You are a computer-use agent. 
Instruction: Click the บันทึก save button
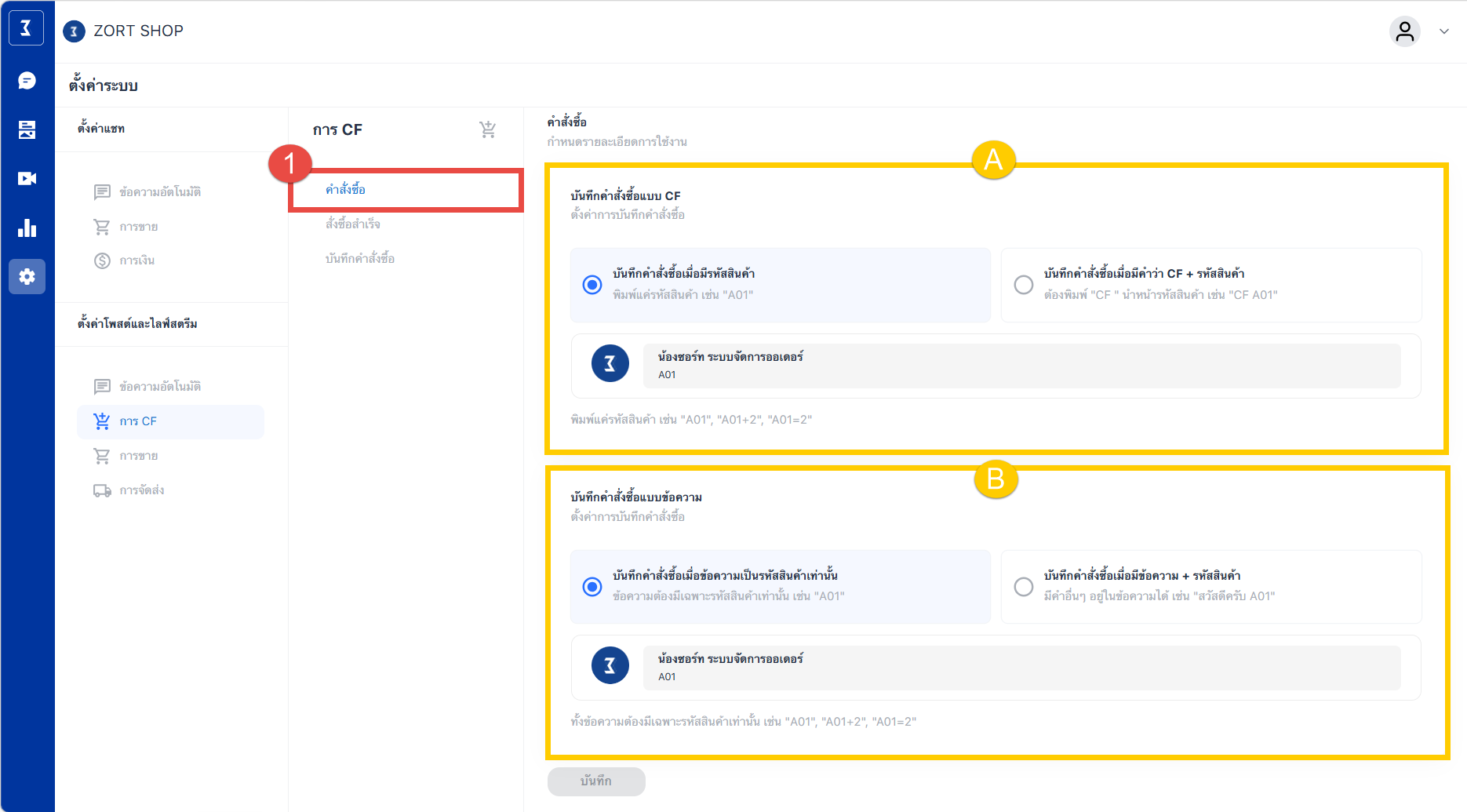click(x=596, y=781)
